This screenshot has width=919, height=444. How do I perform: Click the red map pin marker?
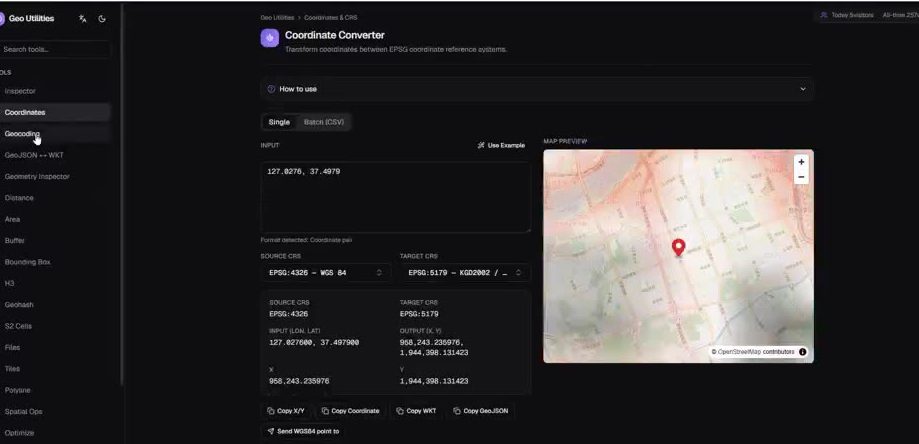(678, 248)
